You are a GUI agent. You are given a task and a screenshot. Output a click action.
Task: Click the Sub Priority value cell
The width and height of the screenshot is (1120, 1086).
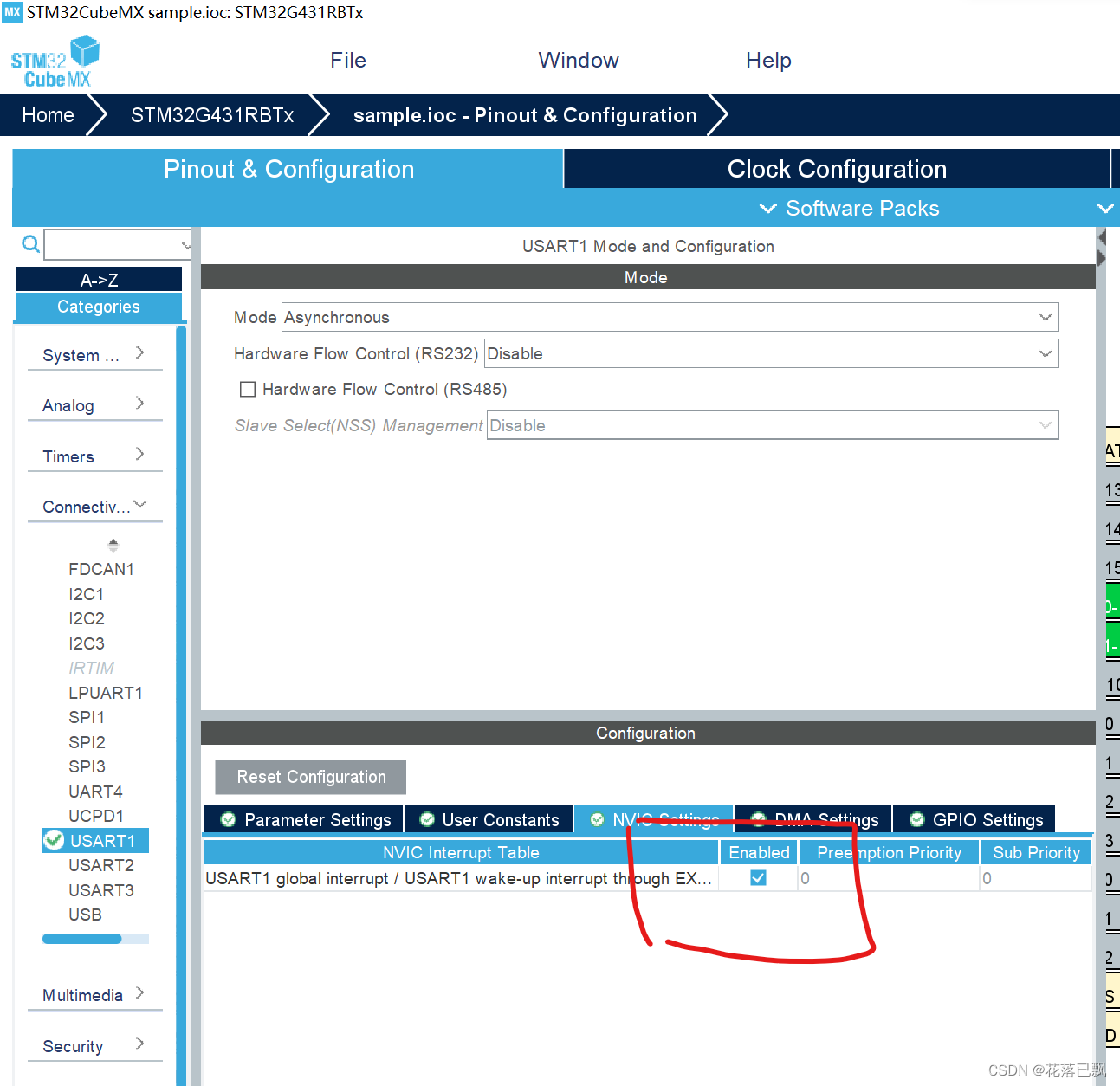click(x=1036, y=878)
